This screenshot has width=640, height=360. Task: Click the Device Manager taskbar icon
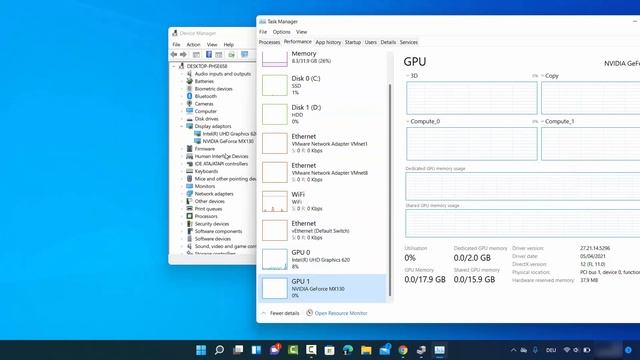(x=421, y=350)
